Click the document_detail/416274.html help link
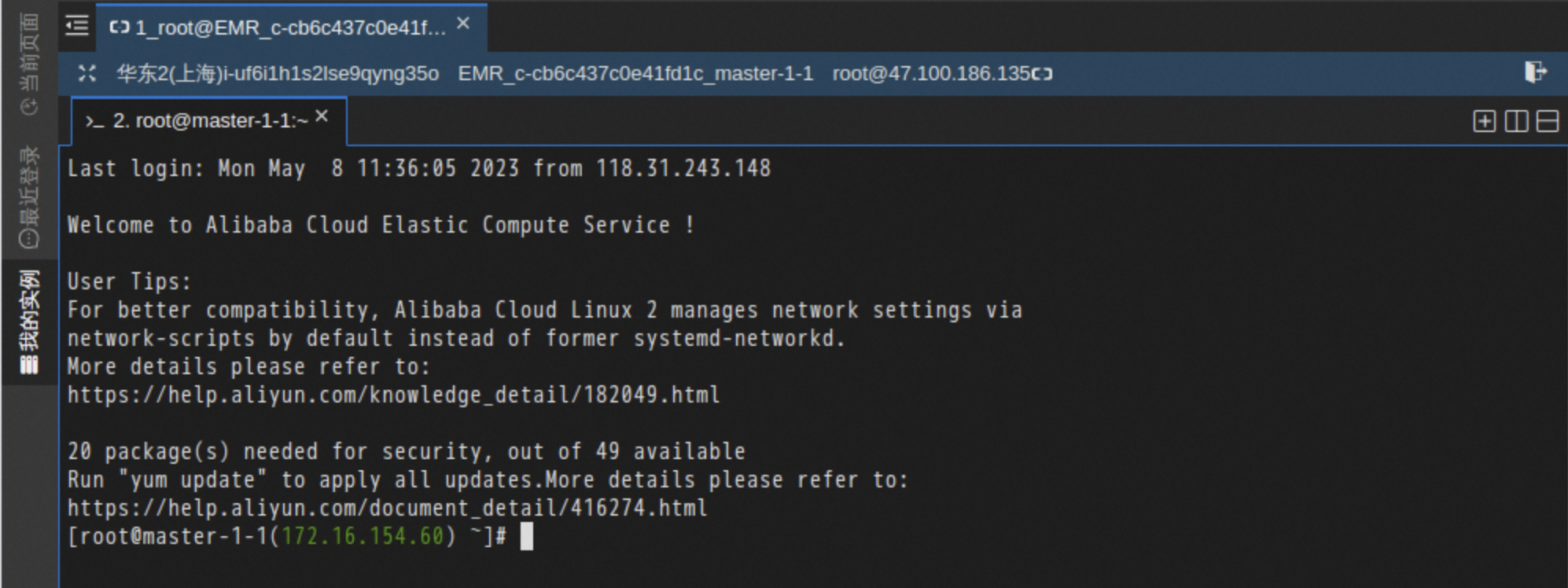 pos(387,508)
